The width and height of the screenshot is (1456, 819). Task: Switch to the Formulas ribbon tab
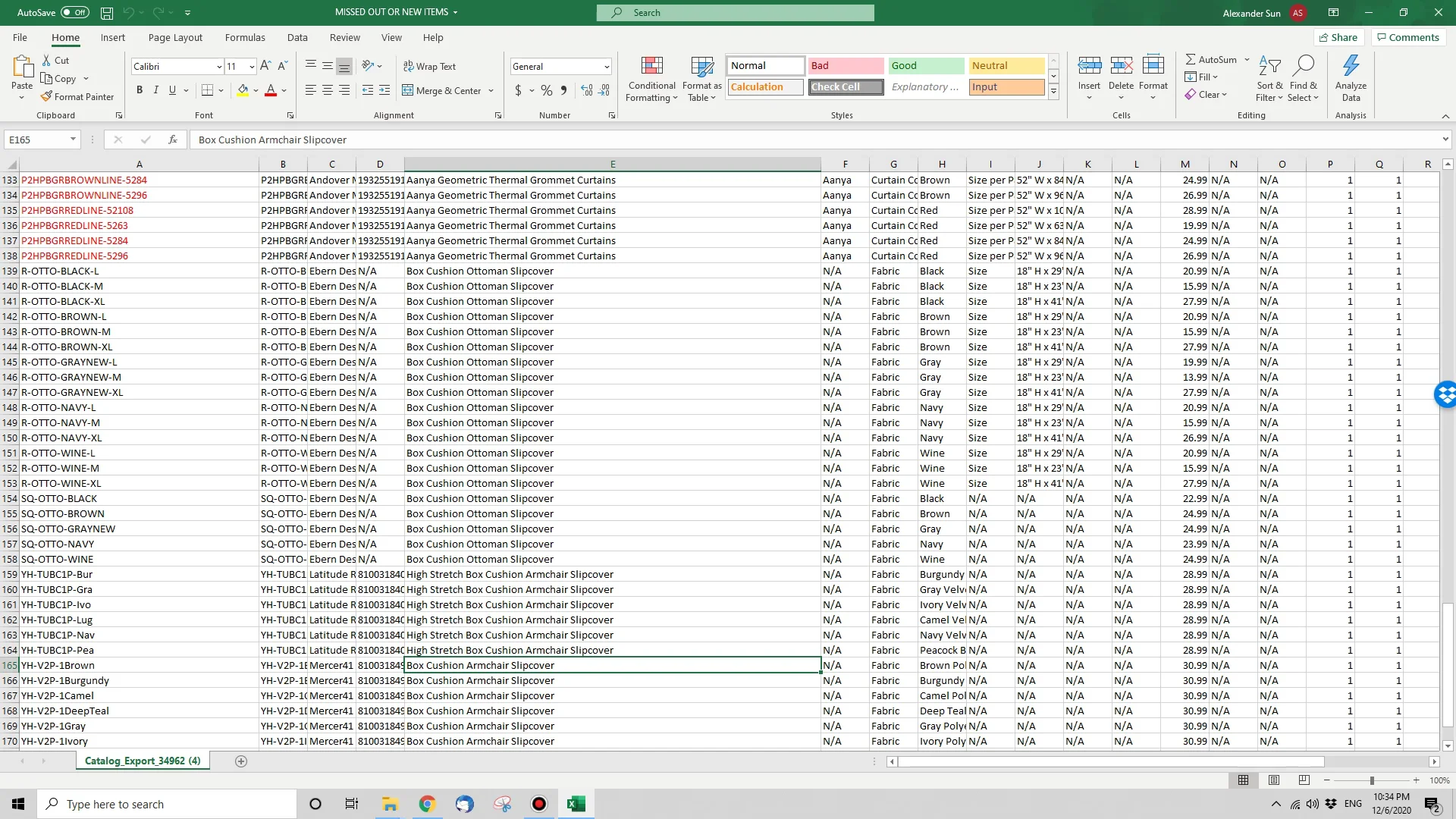244,37
